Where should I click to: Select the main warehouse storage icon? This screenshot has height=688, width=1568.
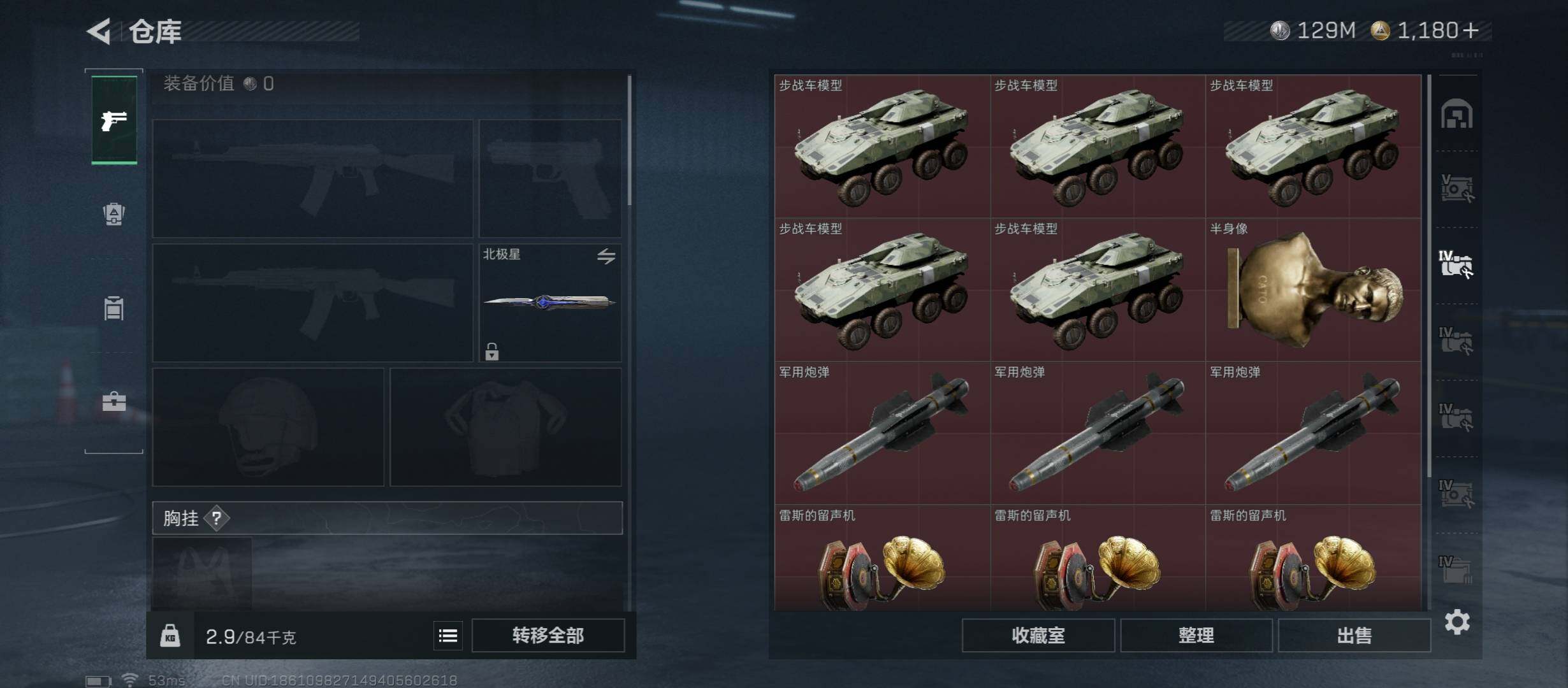coord(1457,114)
